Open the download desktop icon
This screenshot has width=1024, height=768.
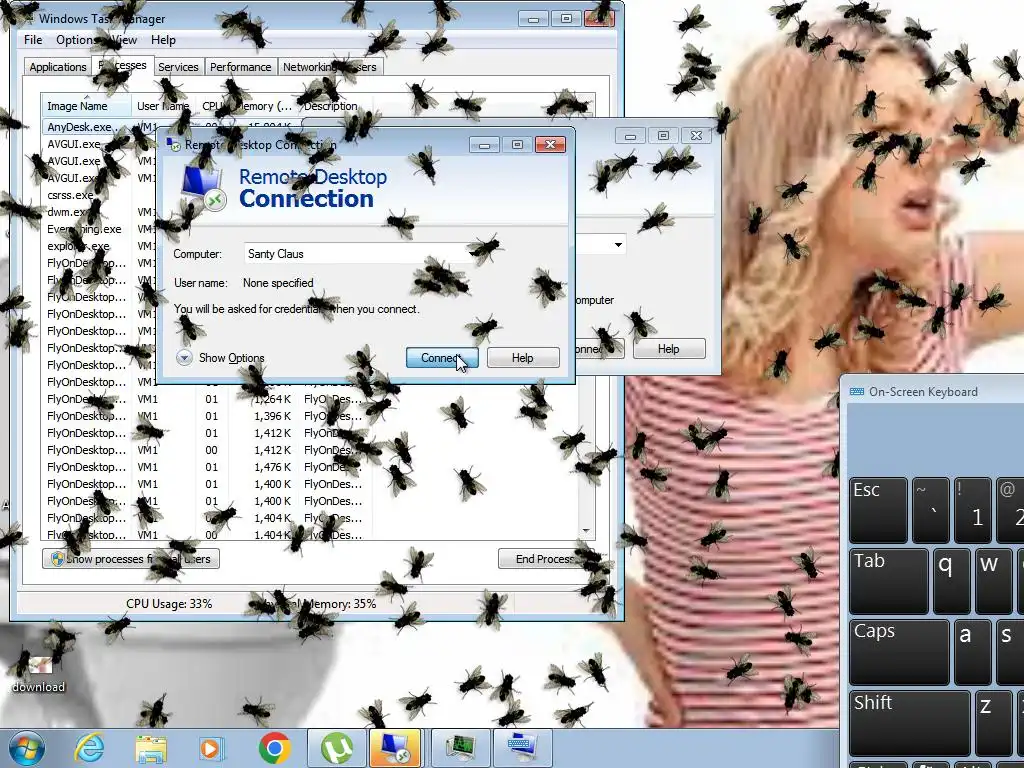pyautogui.click(x=38, y=674)
